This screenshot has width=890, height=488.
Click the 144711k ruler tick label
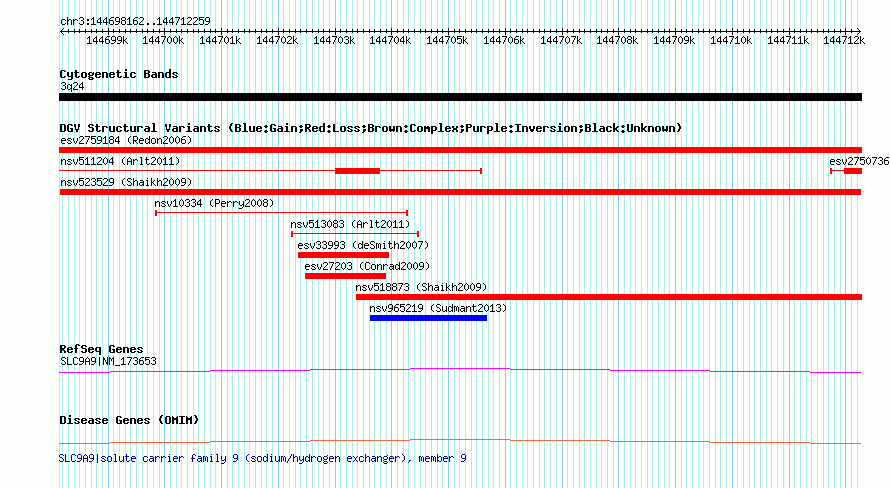(x=788, y=40)
